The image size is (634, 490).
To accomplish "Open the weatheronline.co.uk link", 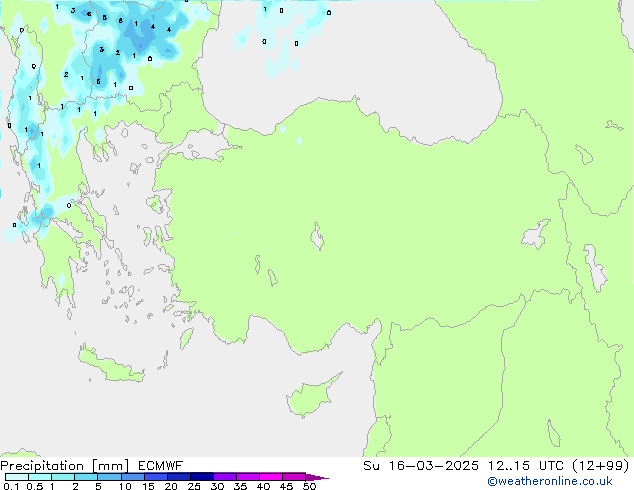I will (550, 481).
